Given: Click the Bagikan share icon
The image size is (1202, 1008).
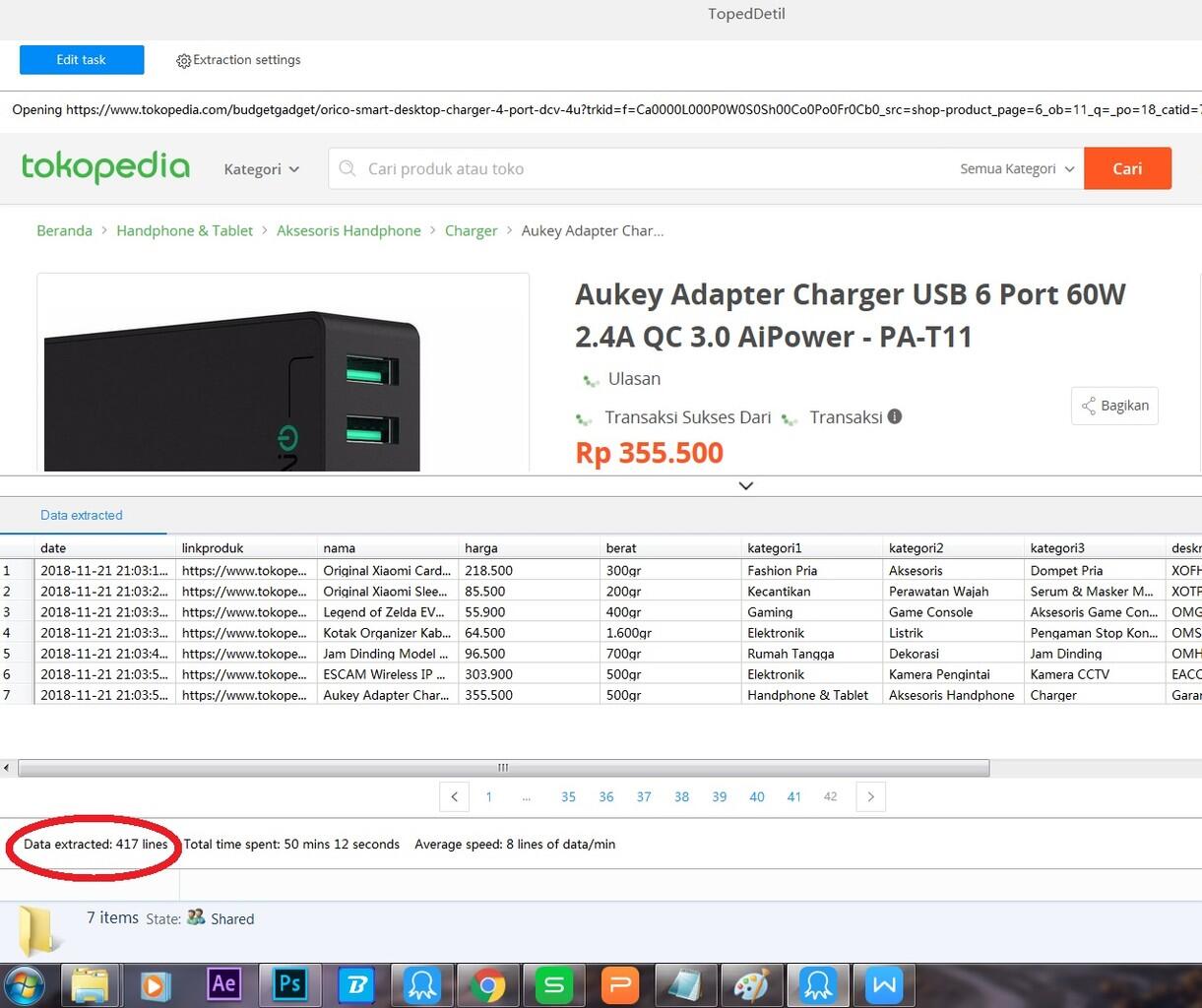Looking at the screenshot, I should tap(1089, 405).
